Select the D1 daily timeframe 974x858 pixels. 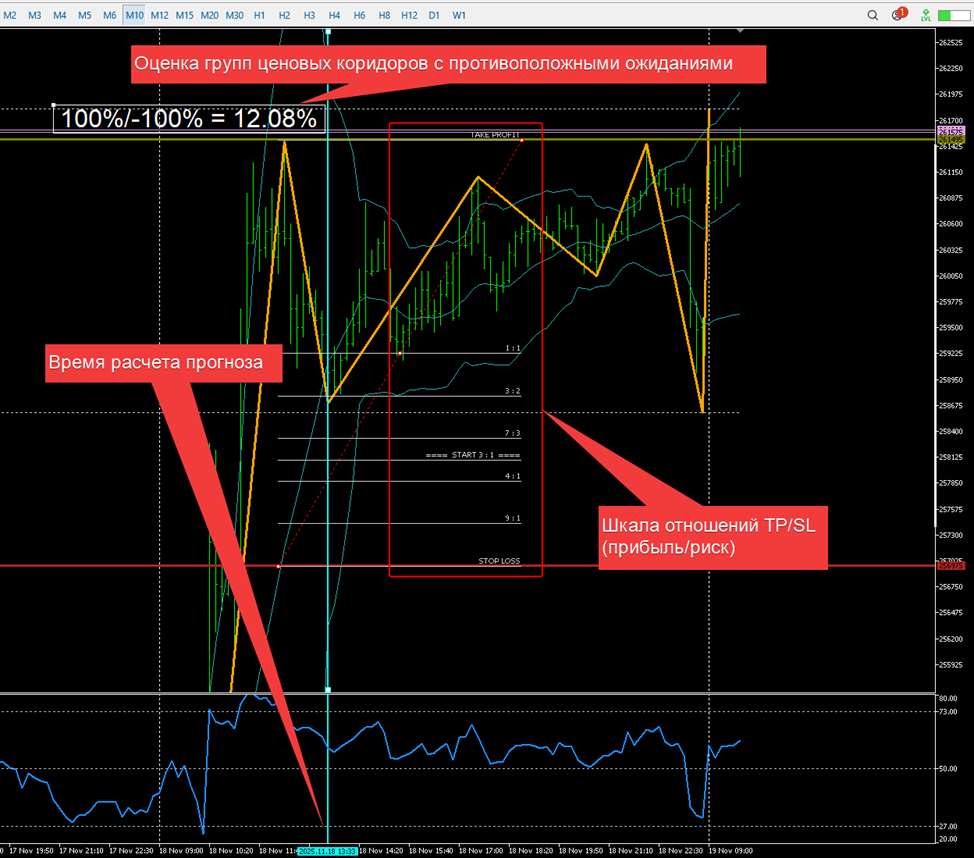click(x=434, y=15)
